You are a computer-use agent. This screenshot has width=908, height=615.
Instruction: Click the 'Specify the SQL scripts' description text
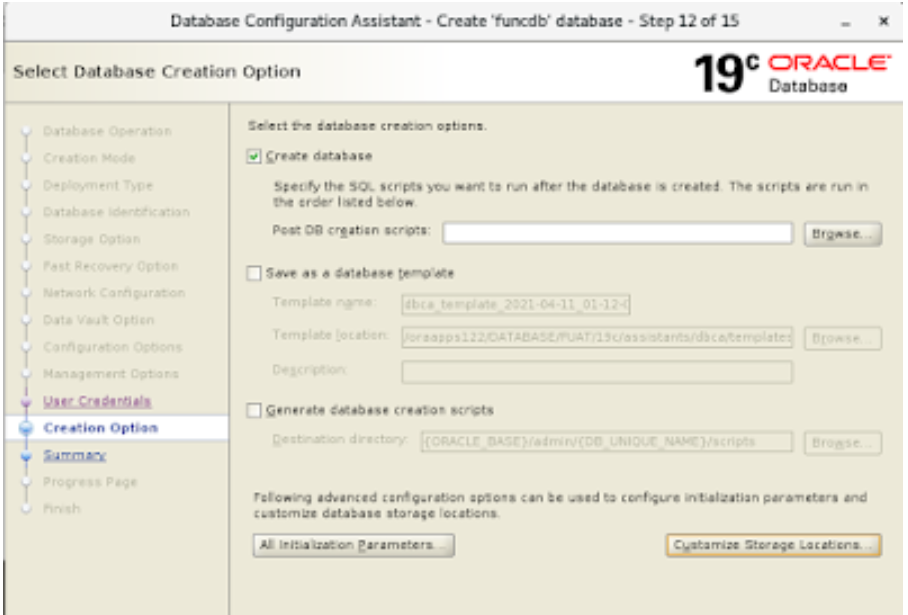(x=571, y=194)
